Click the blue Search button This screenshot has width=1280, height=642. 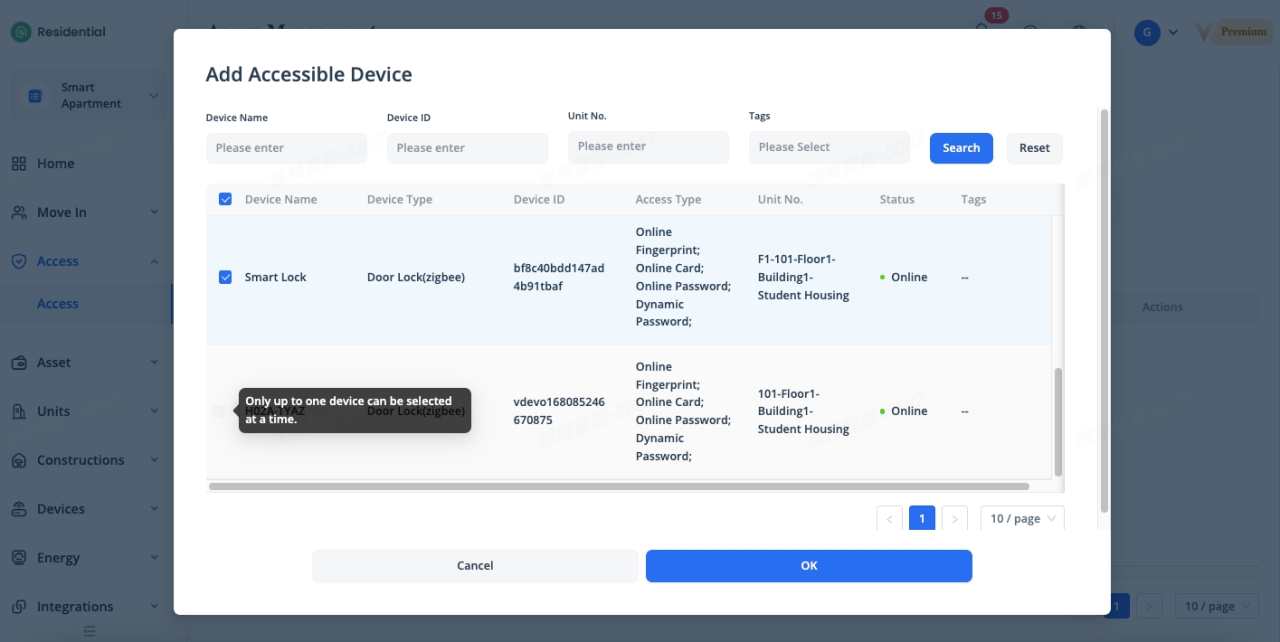pos(961,148)
